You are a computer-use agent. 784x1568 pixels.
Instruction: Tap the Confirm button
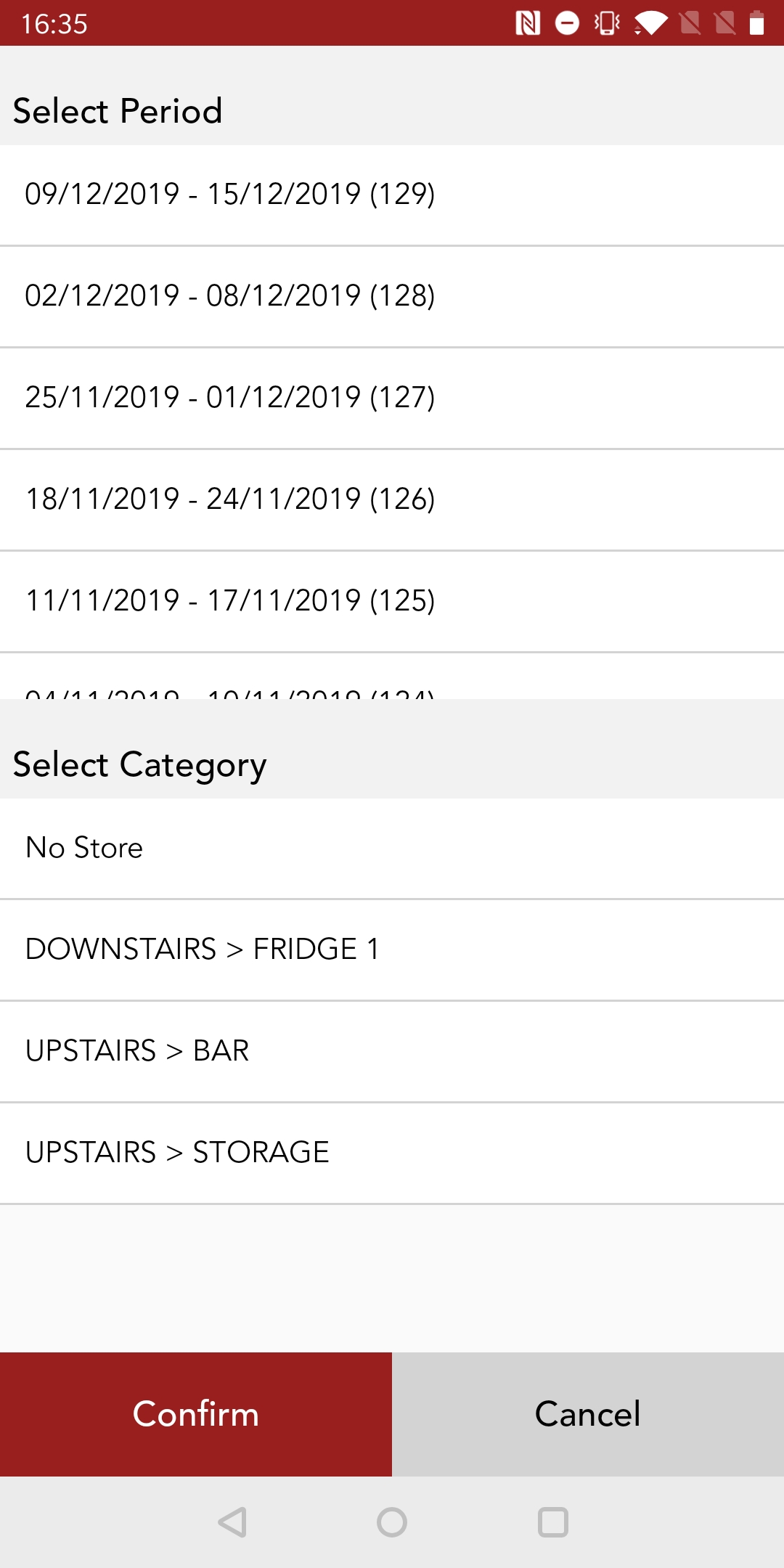pyautogui.click(x=195, y=1413)
